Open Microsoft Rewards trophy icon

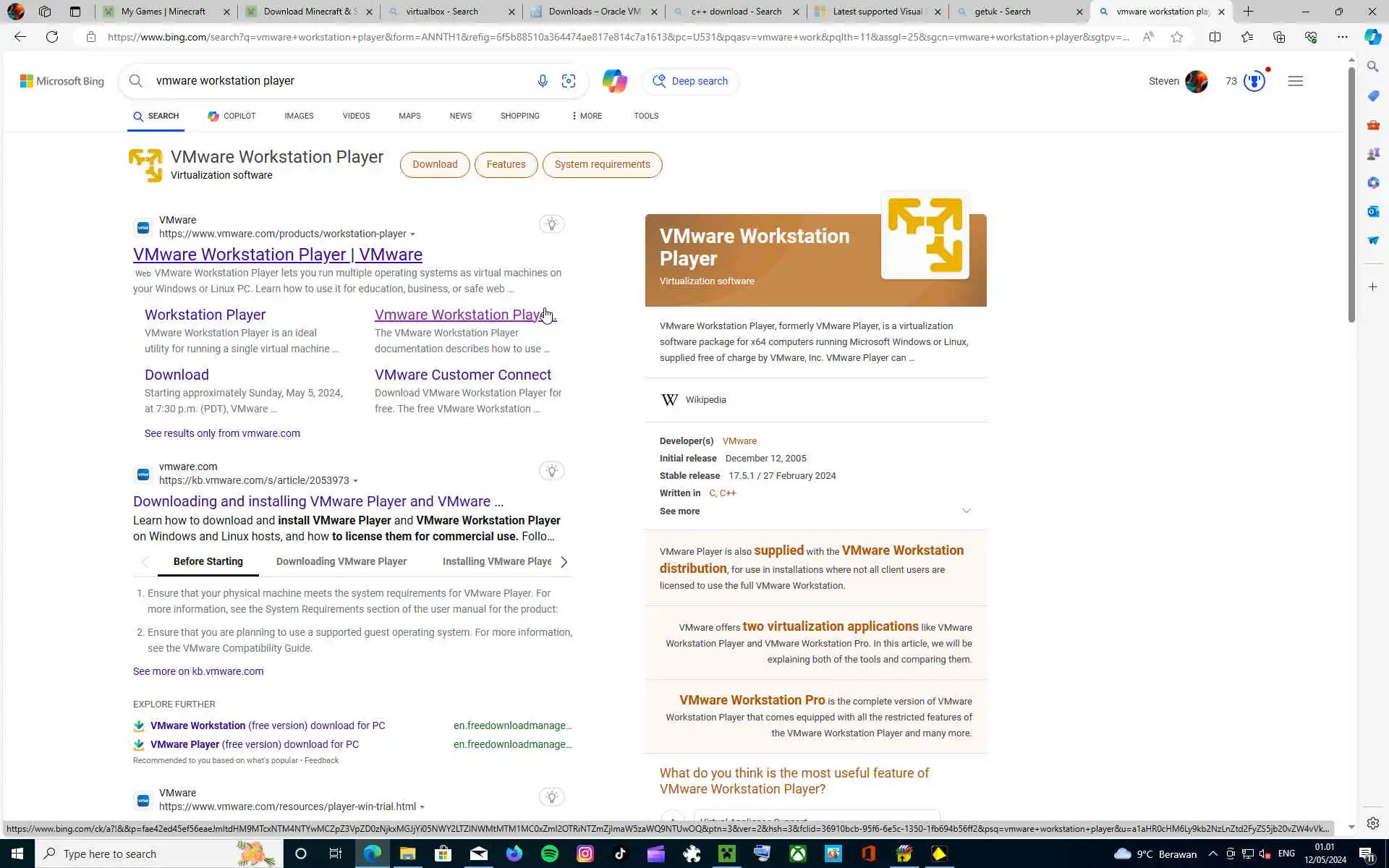click(x=1254, y=81)
